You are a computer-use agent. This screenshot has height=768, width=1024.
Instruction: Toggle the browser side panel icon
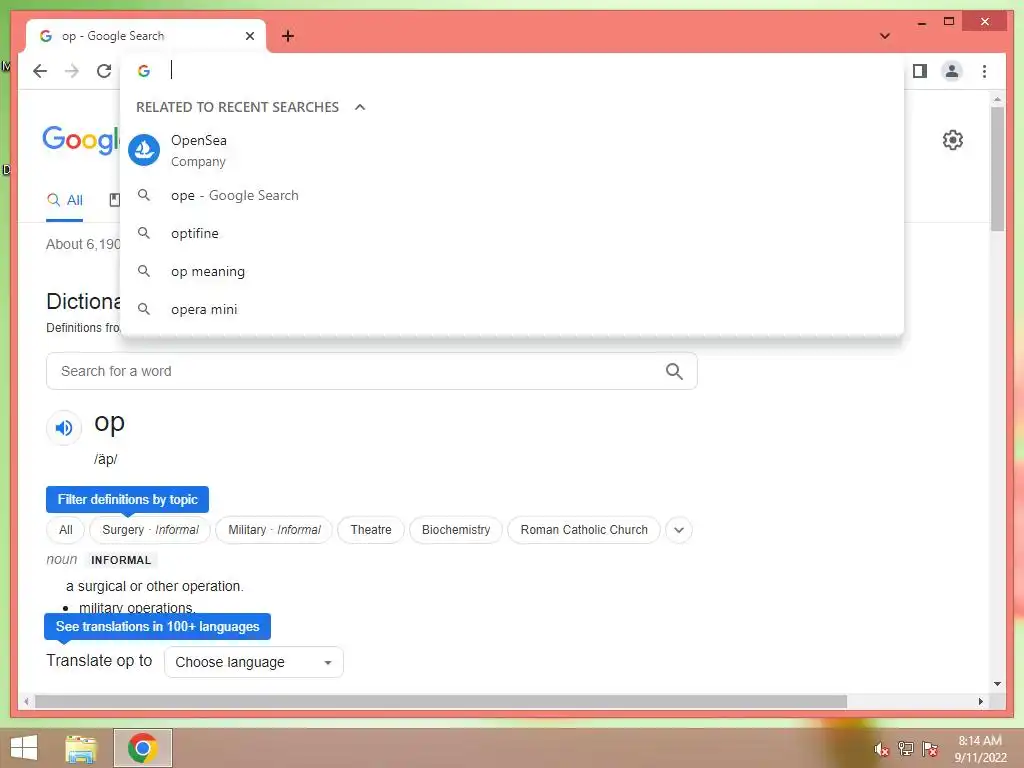click(x=920, y=71)
